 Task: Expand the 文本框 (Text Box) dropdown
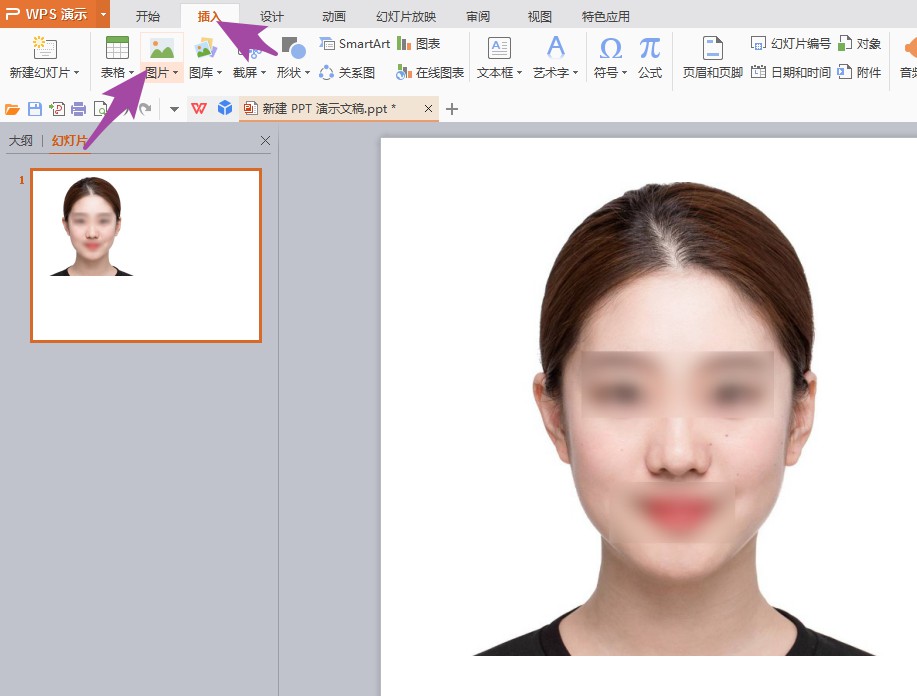[519, 74]
